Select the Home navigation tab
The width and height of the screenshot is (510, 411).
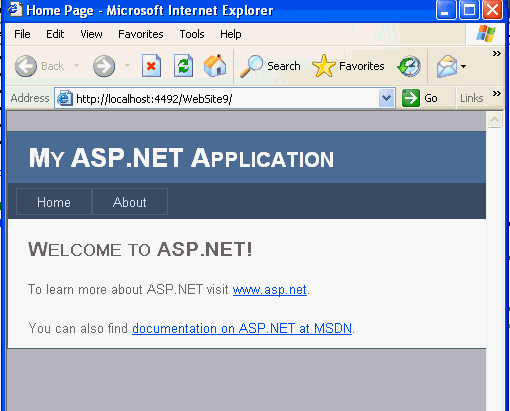pos(54,202)
